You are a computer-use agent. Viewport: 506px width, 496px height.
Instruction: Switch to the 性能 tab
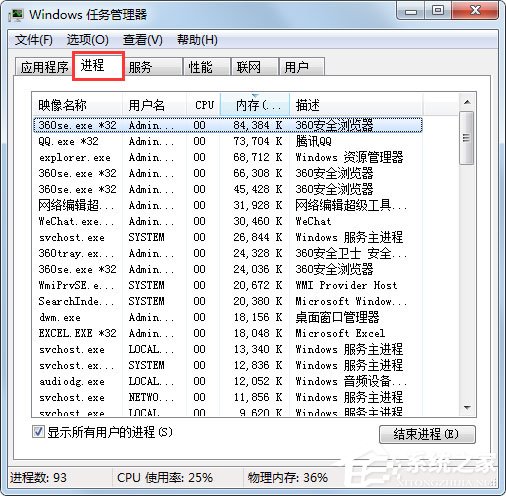pyautogui.click(x=207, y=67)
